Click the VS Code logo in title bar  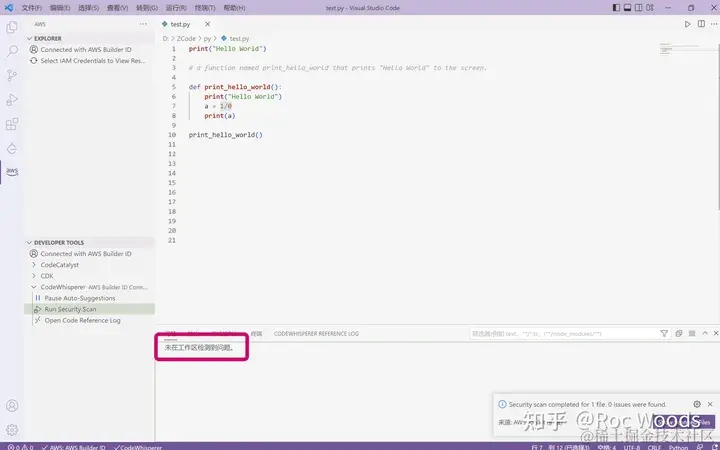point(9,8)
